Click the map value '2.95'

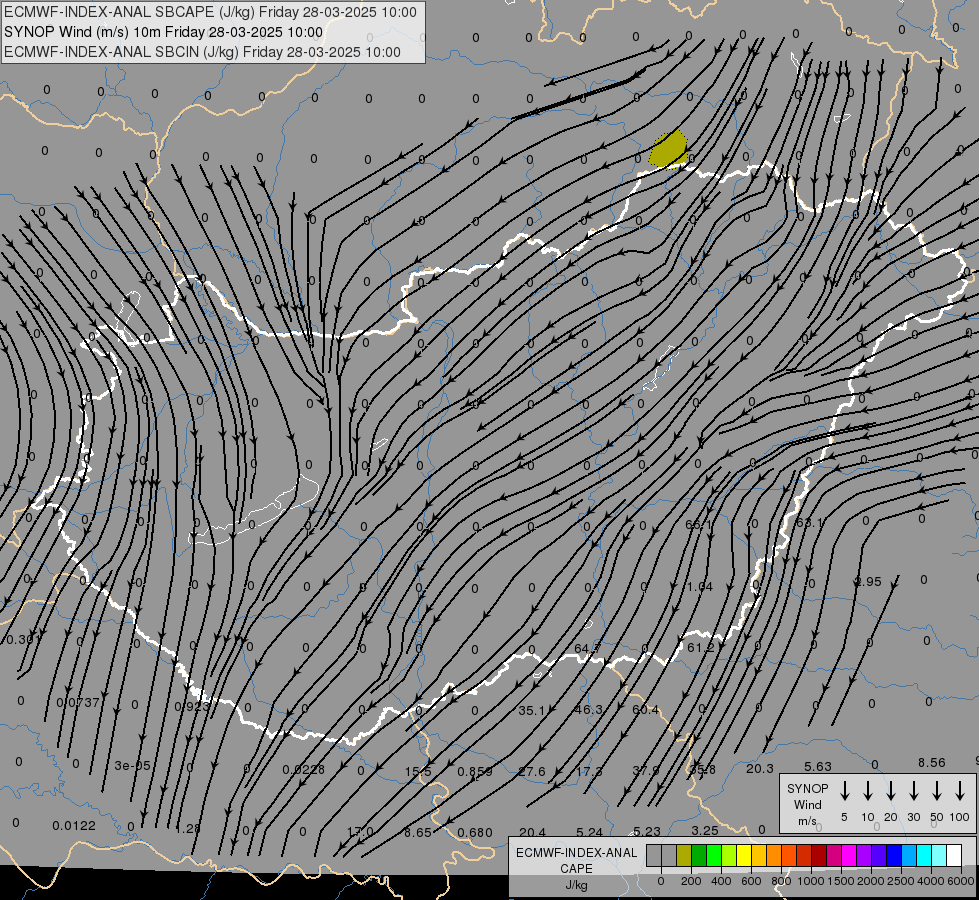pos(868,581)
